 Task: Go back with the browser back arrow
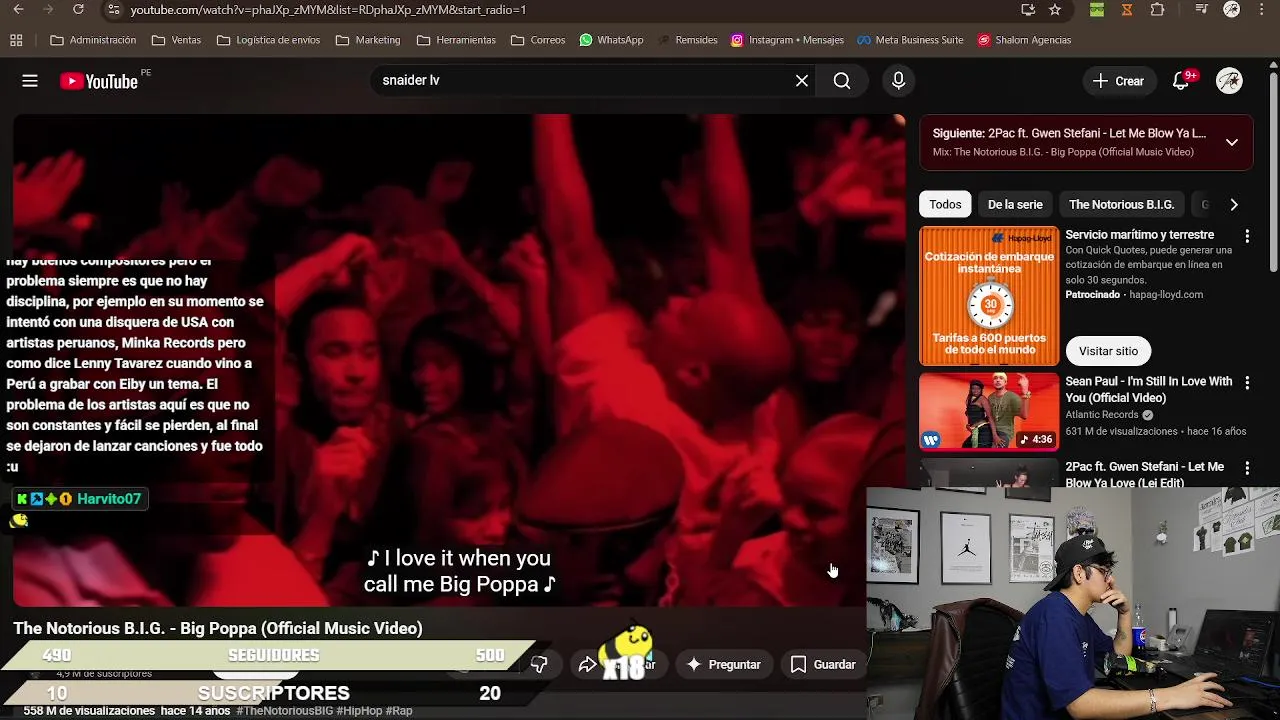(18, 10)
